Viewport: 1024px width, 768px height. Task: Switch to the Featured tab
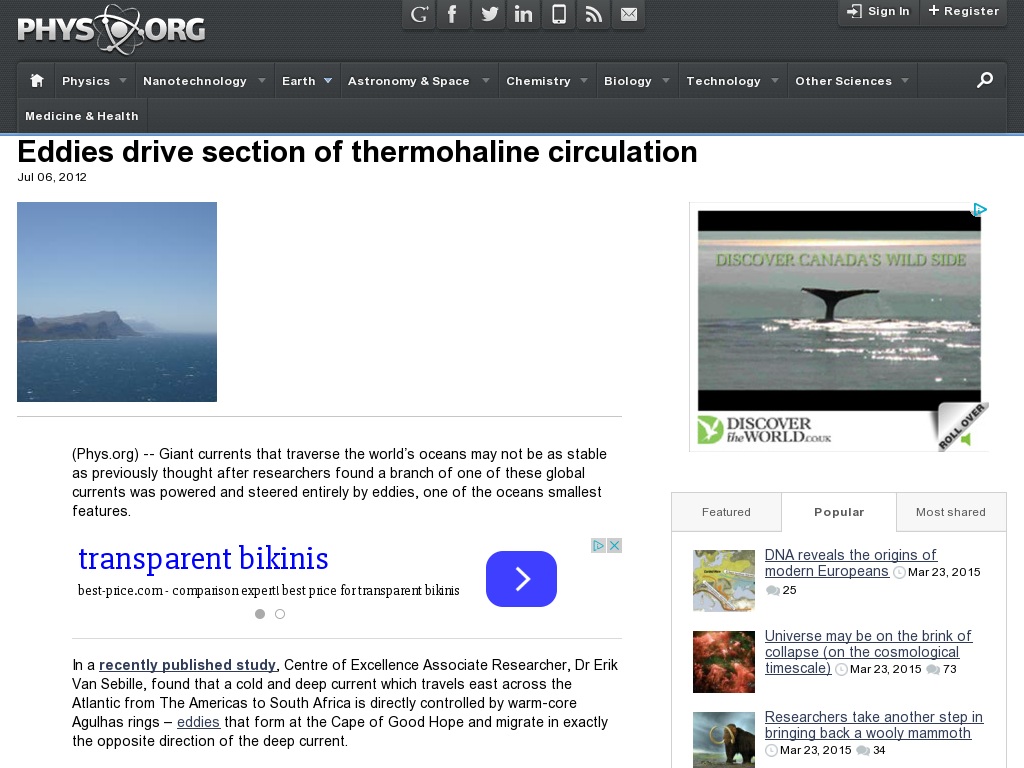(x=726, y=512)
